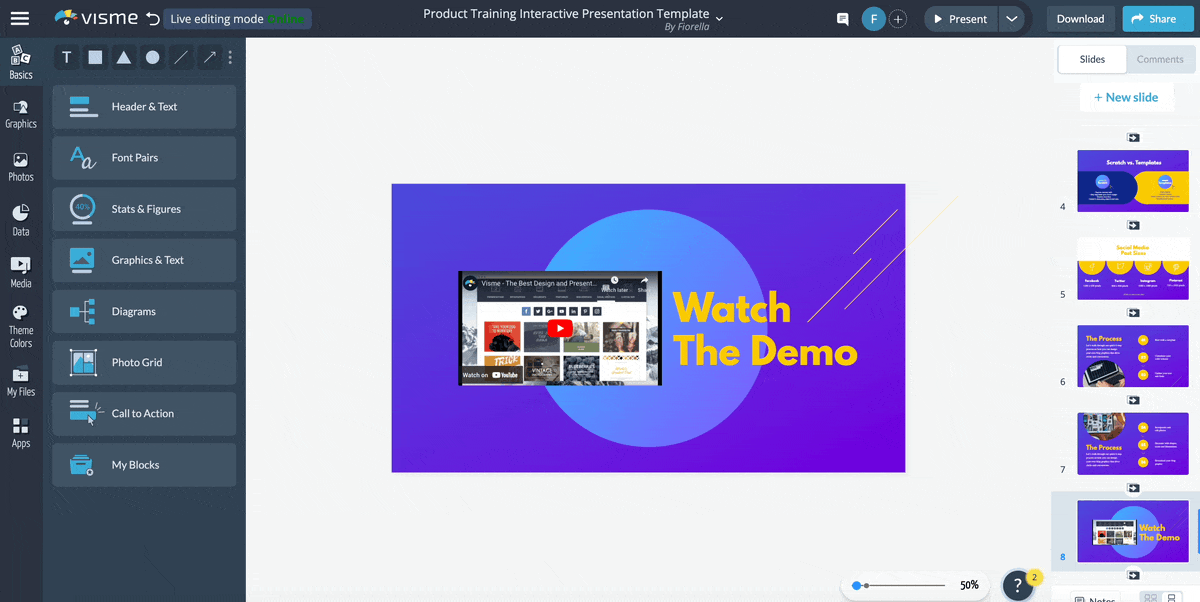Open the Photos panel in the sidebar

pyautogui.click(x=21, y=167)
